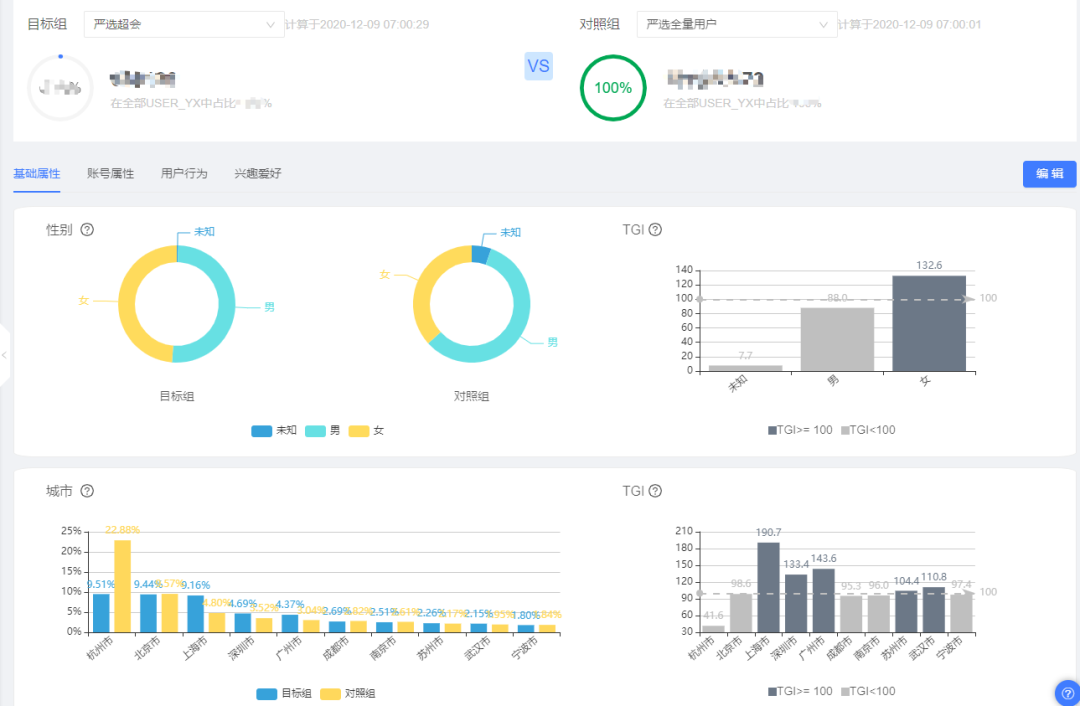Screen dimensions: 1080x706
Task: Click the blue 编辑 button
Action: (1049, 174)
